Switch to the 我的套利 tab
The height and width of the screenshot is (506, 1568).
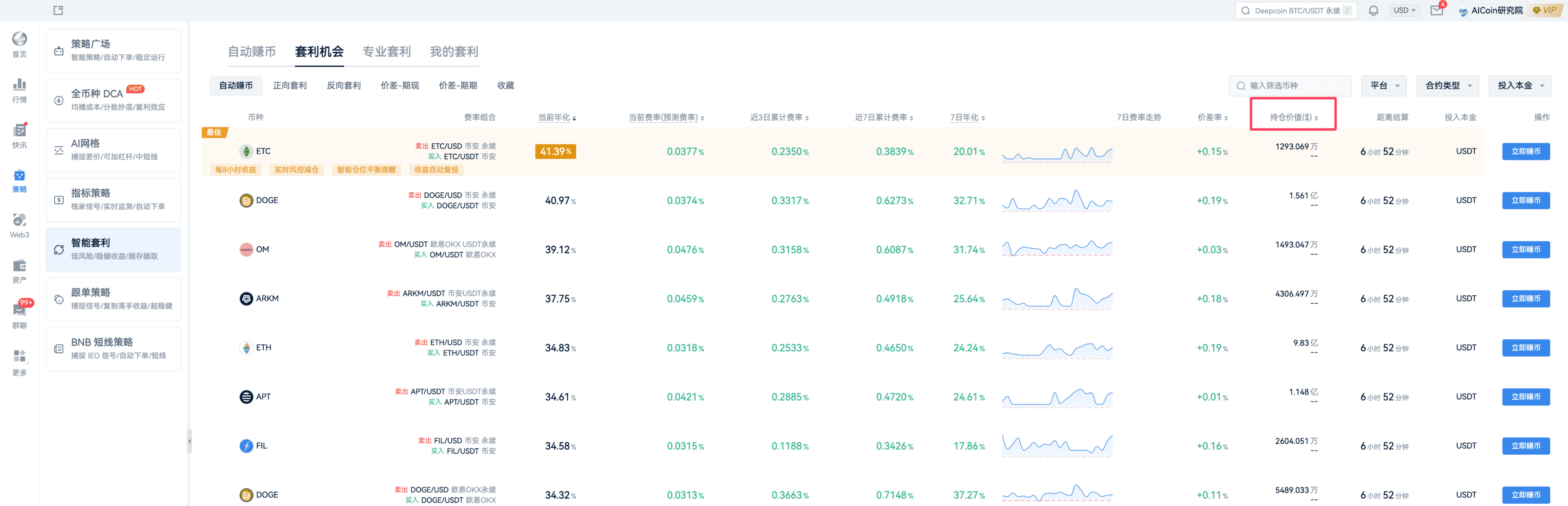(454, 52)
